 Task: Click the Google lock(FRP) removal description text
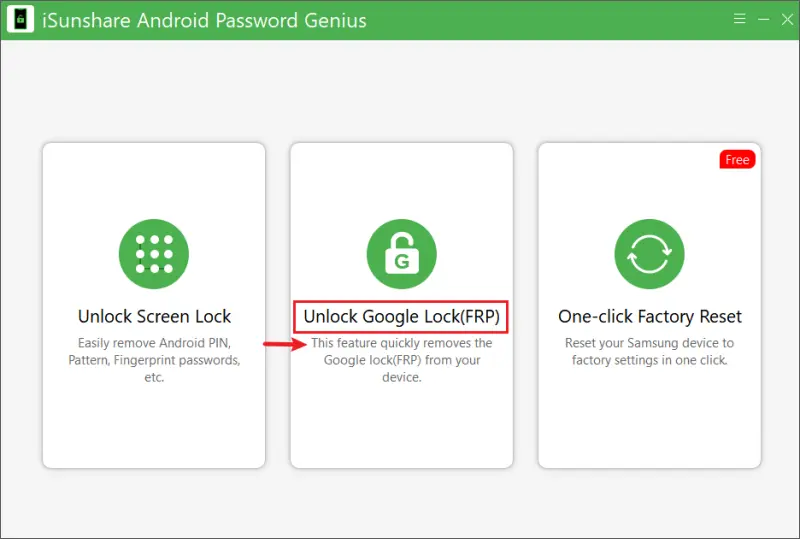(x=401, y=360)
